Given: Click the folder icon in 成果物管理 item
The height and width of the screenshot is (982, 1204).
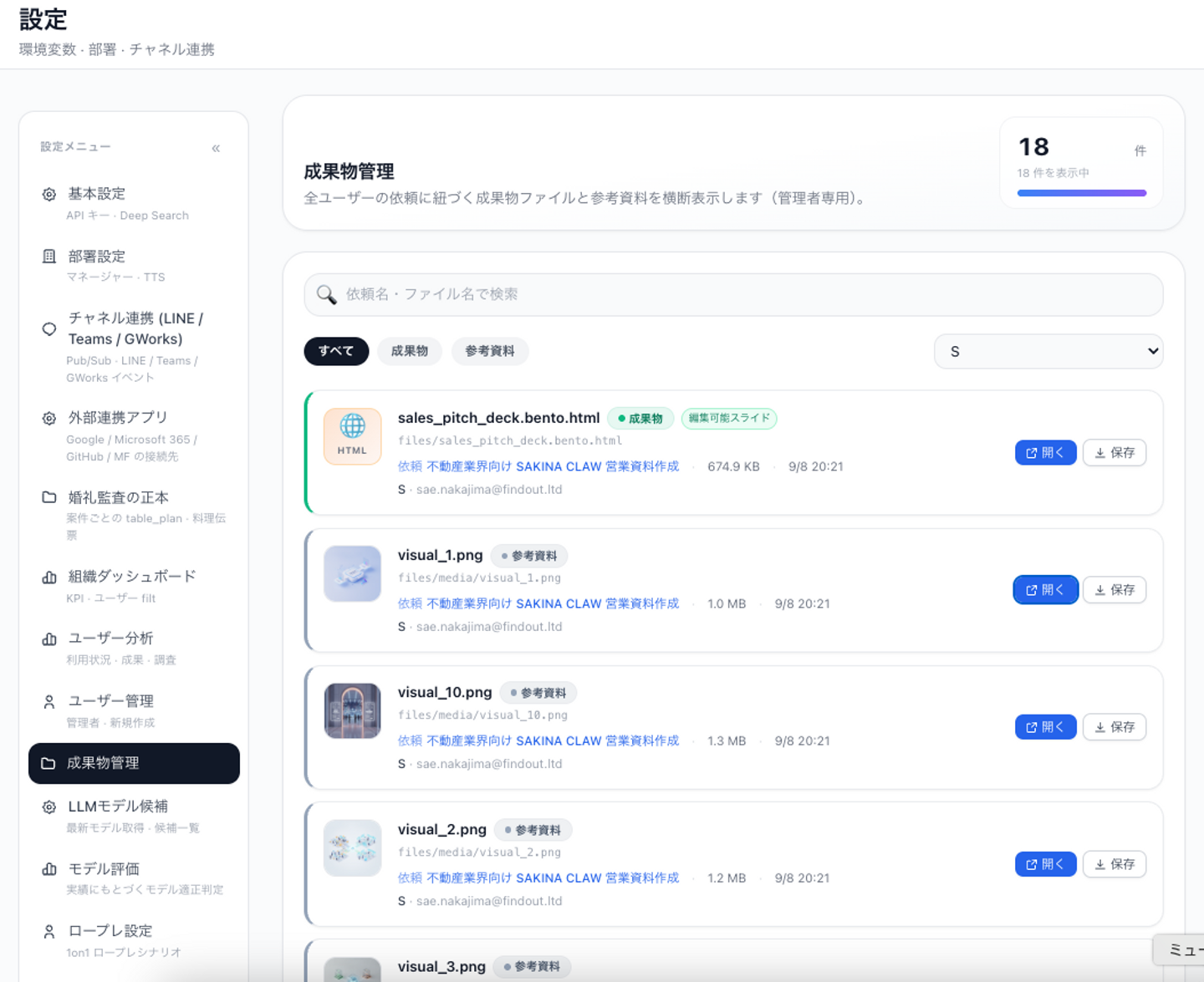Looking at the screenshot, I should [x=48, y=763].
